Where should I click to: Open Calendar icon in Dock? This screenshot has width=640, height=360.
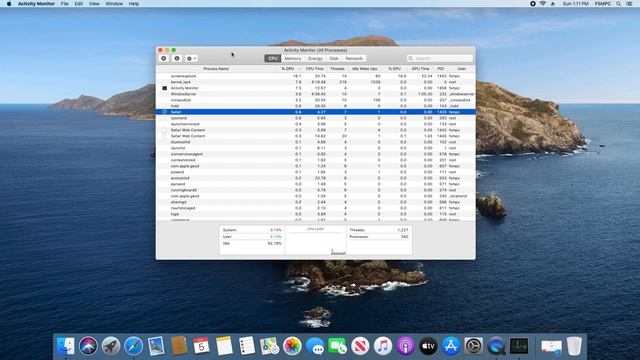point(201,346)
